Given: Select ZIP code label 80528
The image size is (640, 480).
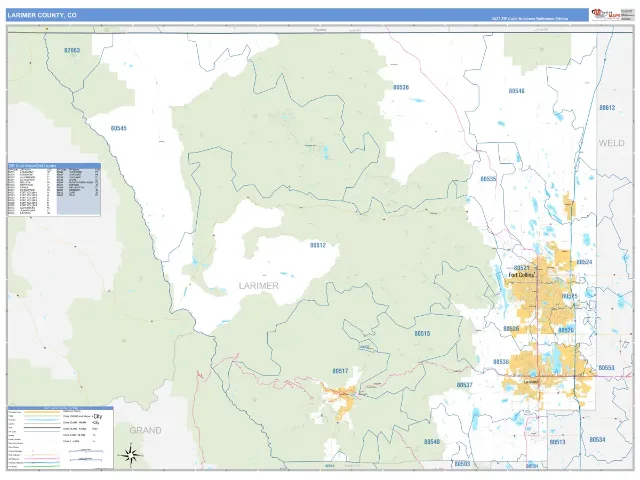Looking at the screenshot, I should (566, 330).
